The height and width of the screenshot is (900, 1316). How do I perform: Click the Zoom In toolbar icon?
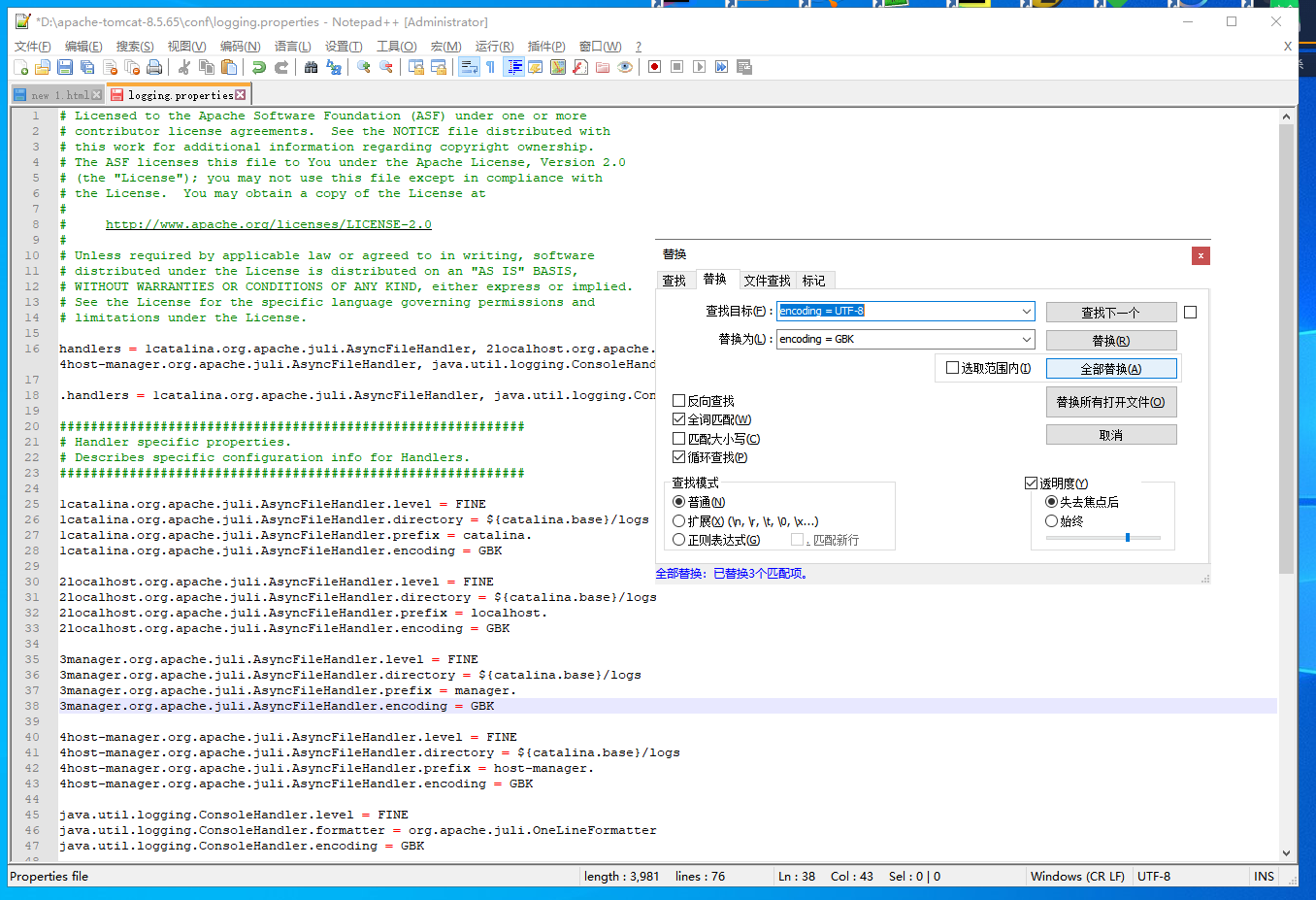coord(364,67)
